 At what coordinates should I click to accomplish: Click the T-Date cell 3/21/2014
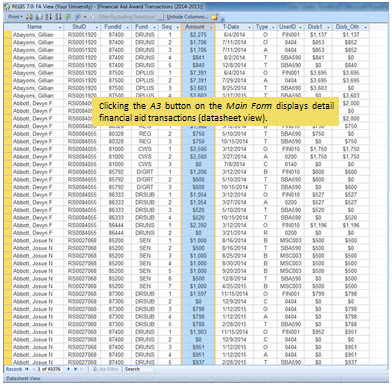point(235,233)
